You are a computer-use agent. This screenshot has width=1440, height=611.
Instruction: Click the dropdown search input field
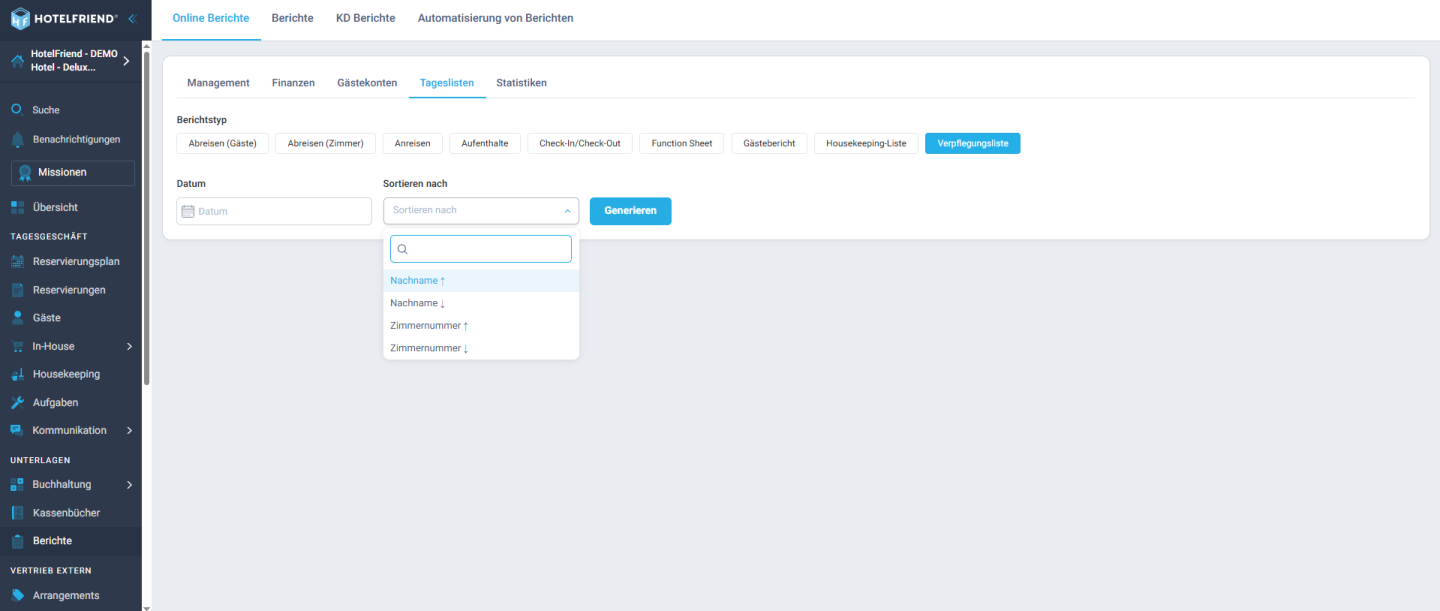pyautogui.click(x=481, y=249)
